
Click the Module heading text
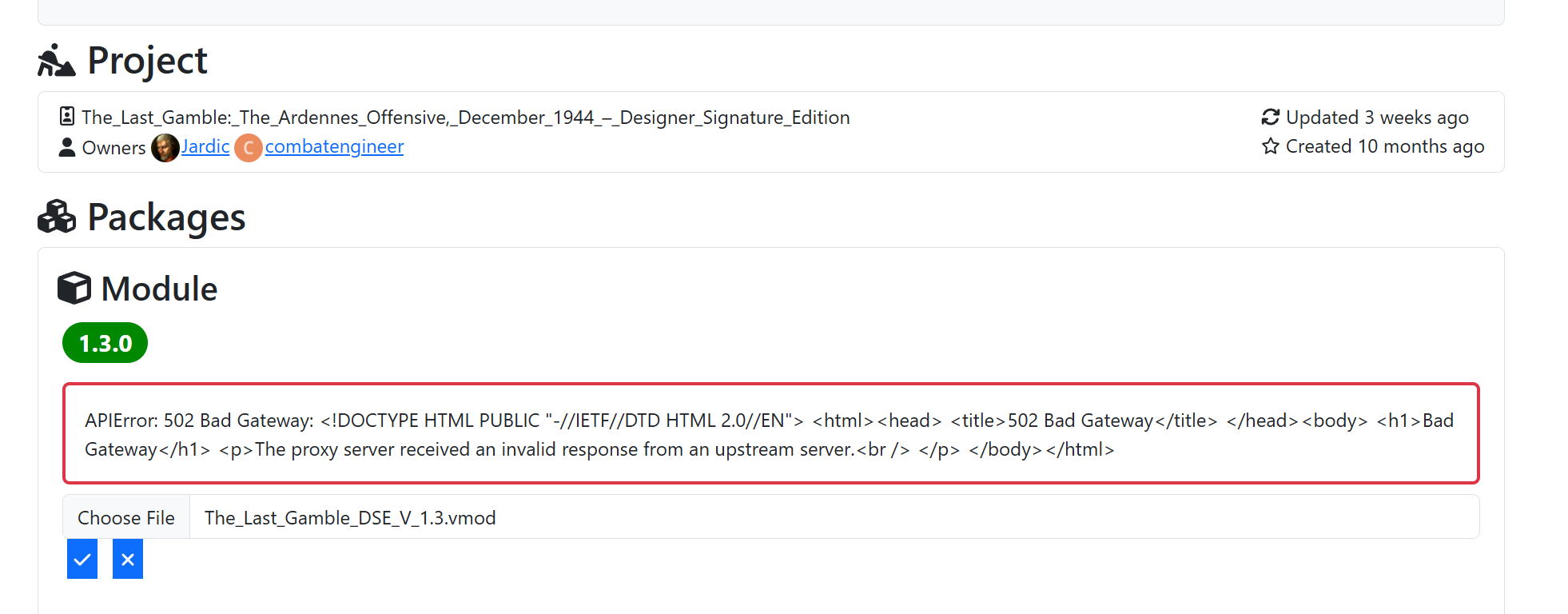tap(159, 289)
